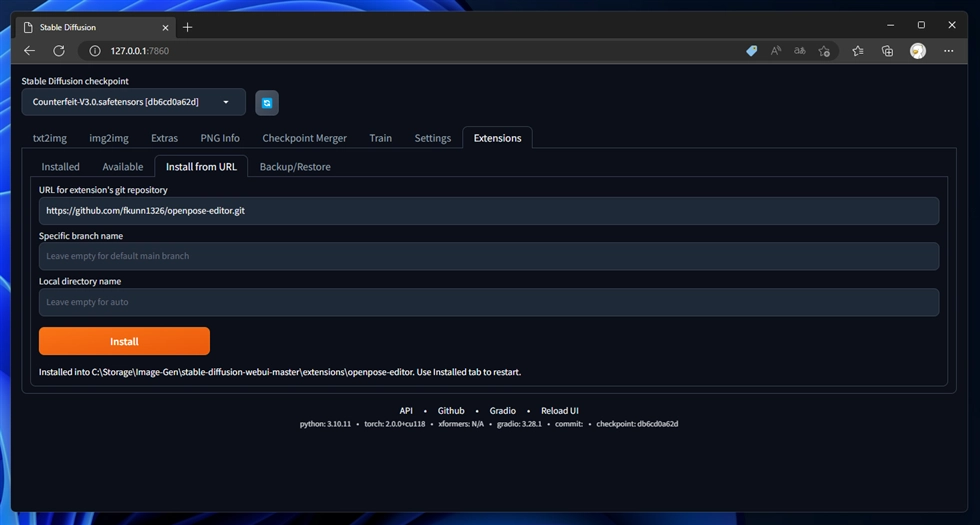The image size is (980, 525).
Task: Click the 'gradio: 3.28.1' version text
Action: tap(519, 424)
